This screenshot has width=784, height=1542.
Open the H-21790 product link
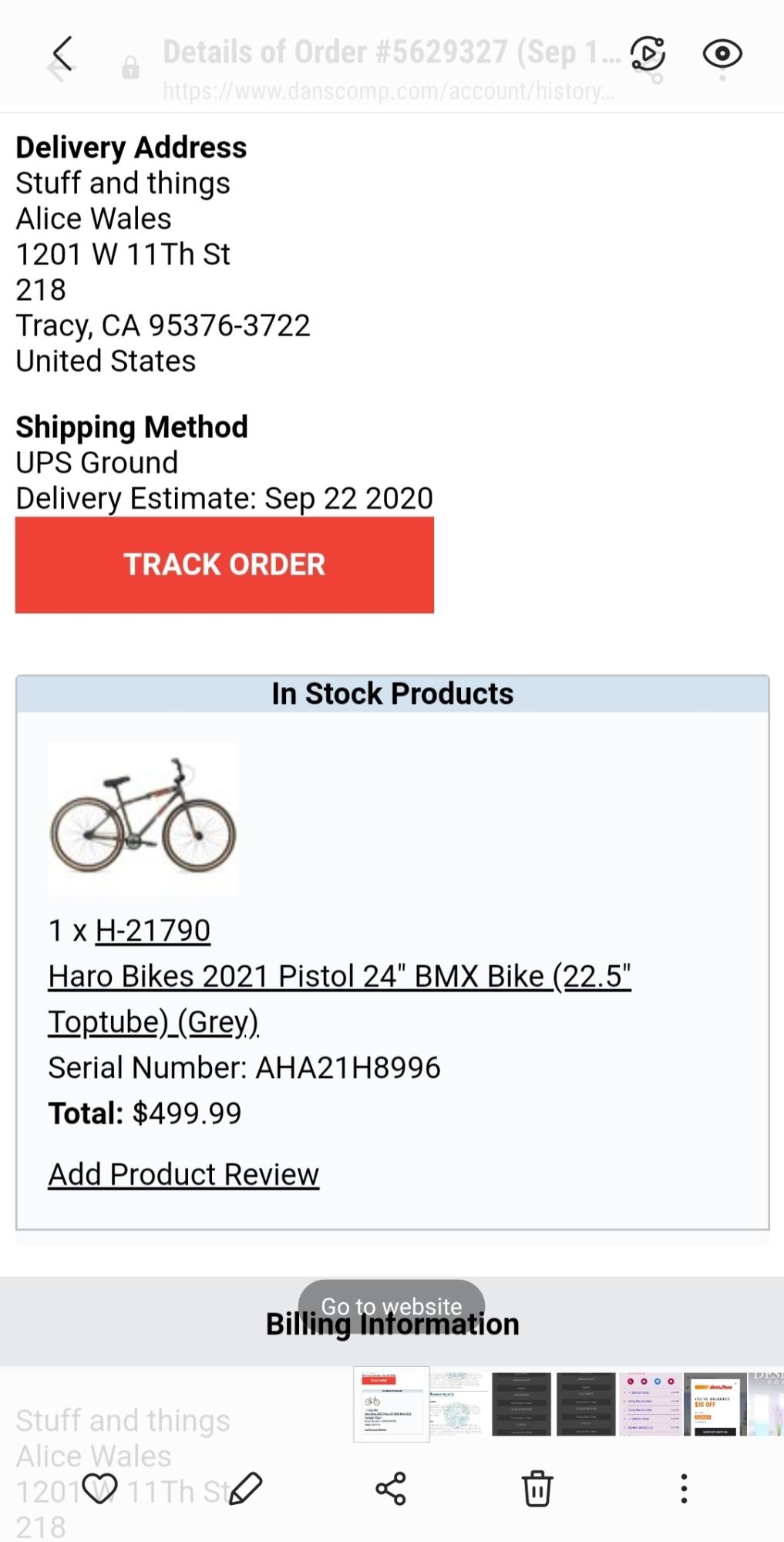pos(153,931)
